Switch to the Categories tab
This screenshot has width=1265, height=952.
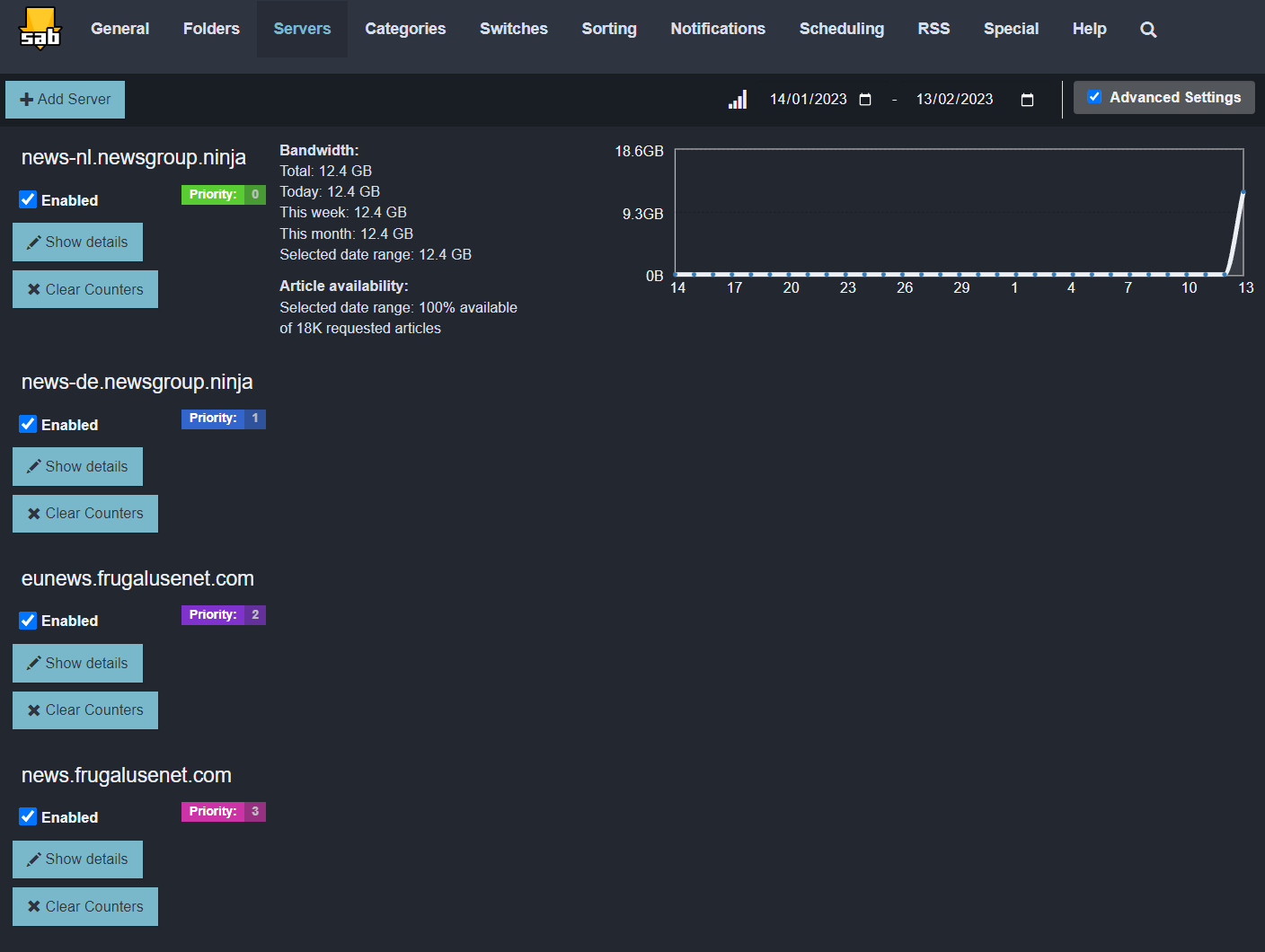[405, 29]
